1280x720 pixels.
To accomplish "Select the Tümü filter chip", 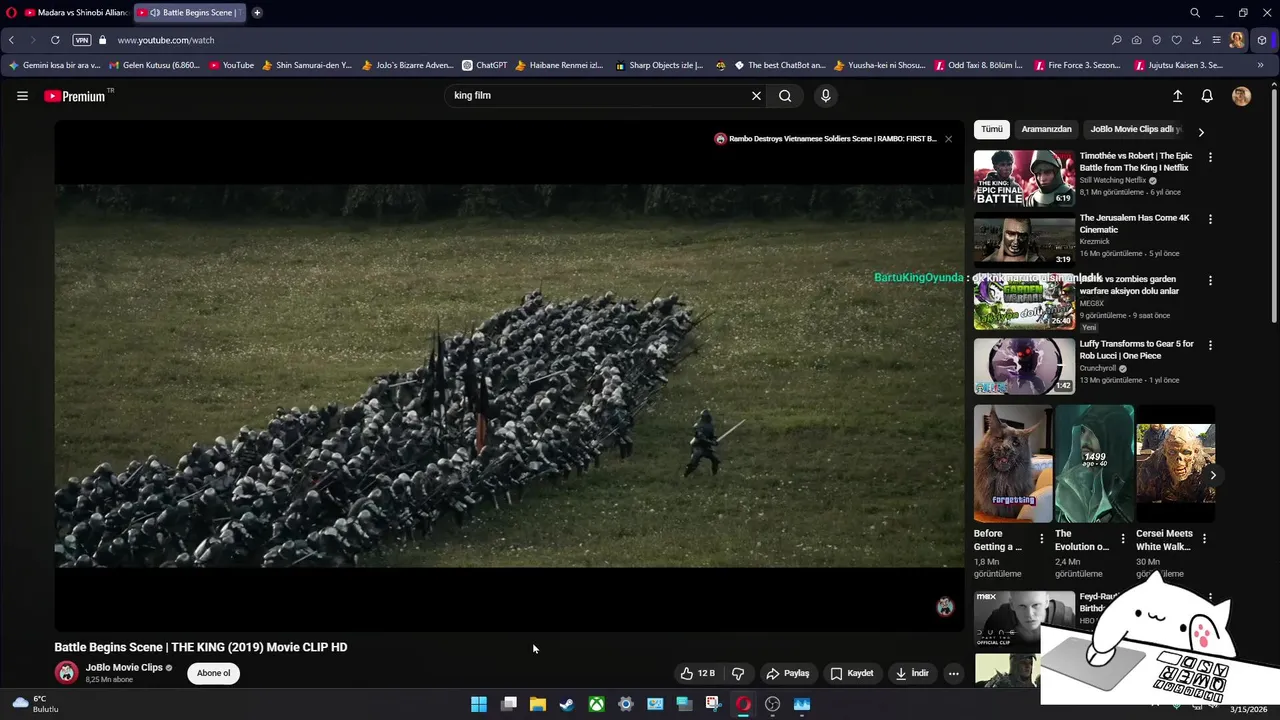I will (991, 129).
